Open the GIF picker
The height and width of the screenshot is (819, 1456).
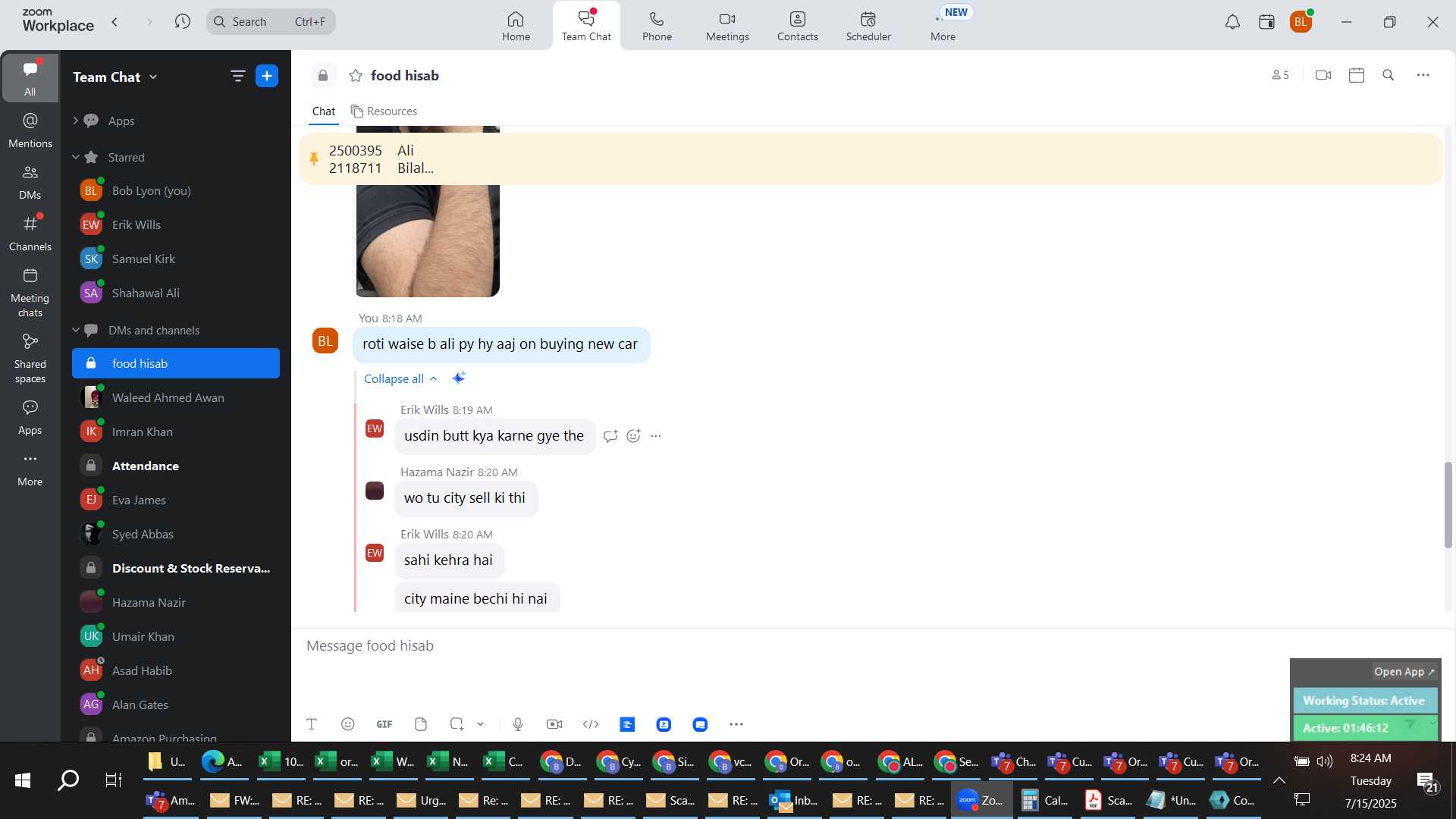[x=384, y=724]
